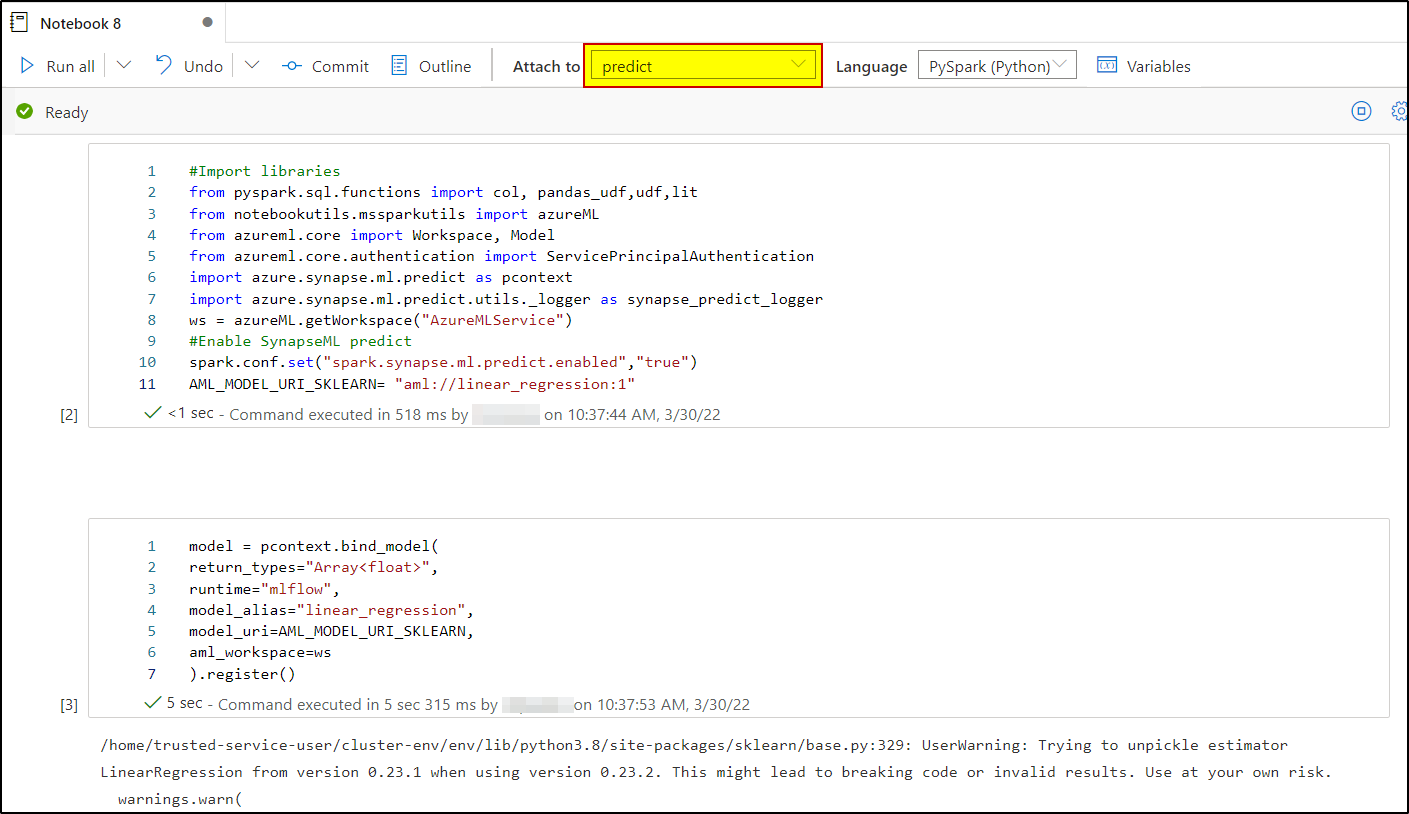Undo the last notebook action

tap(189, 66)
